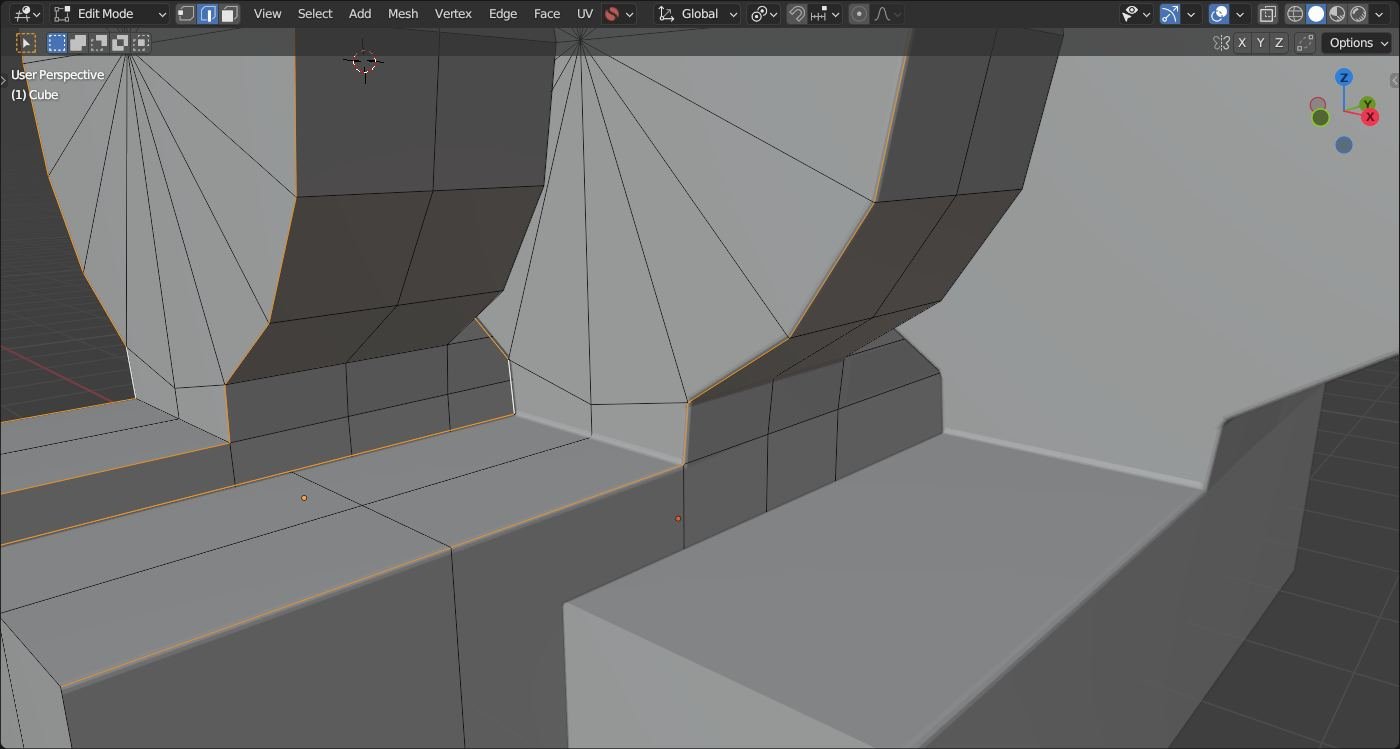This screenshot has height=749, width=1400.
Task: Switch to face select mode
Action: (230, 14)
